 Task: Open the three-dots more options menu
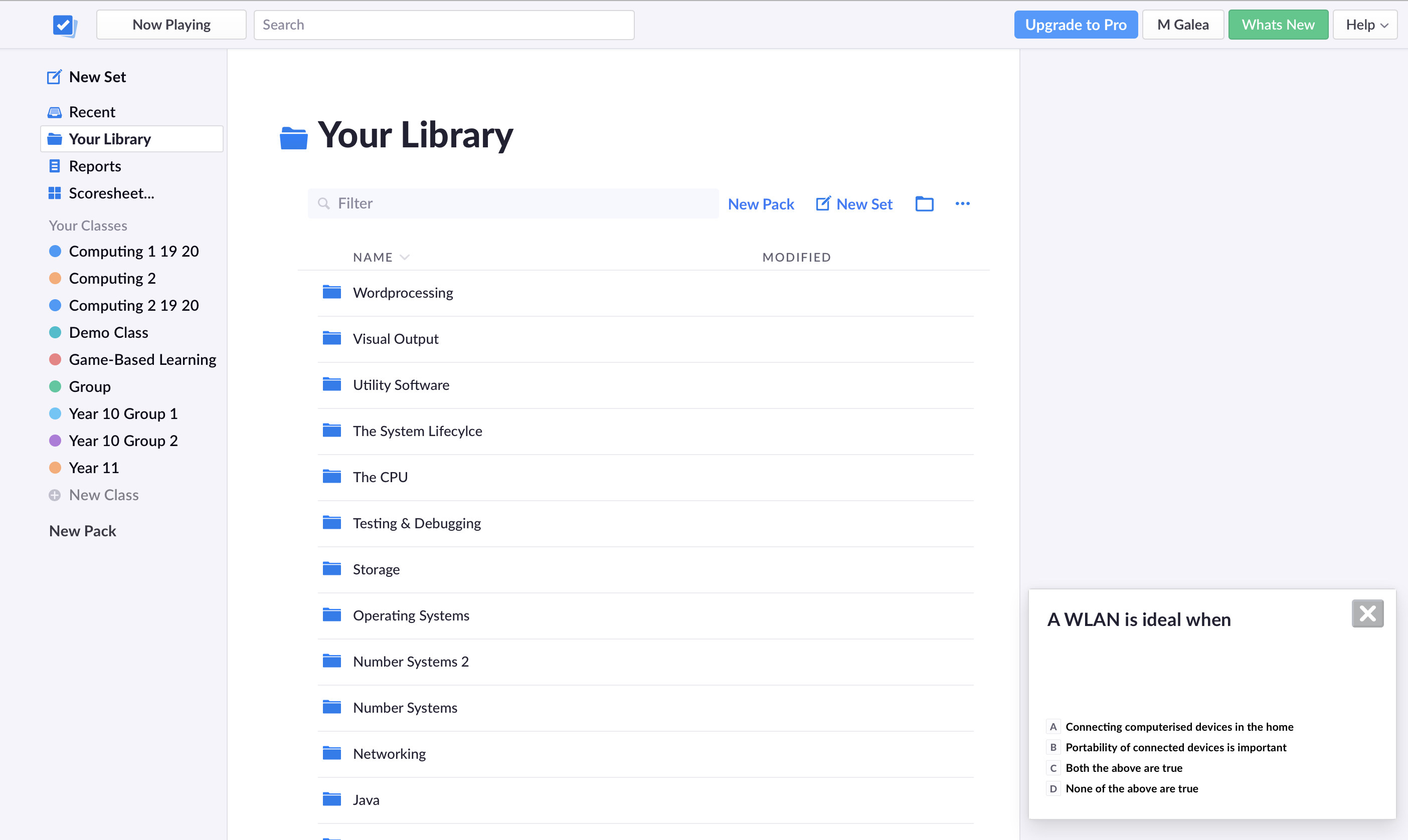[x=962, y=204]
